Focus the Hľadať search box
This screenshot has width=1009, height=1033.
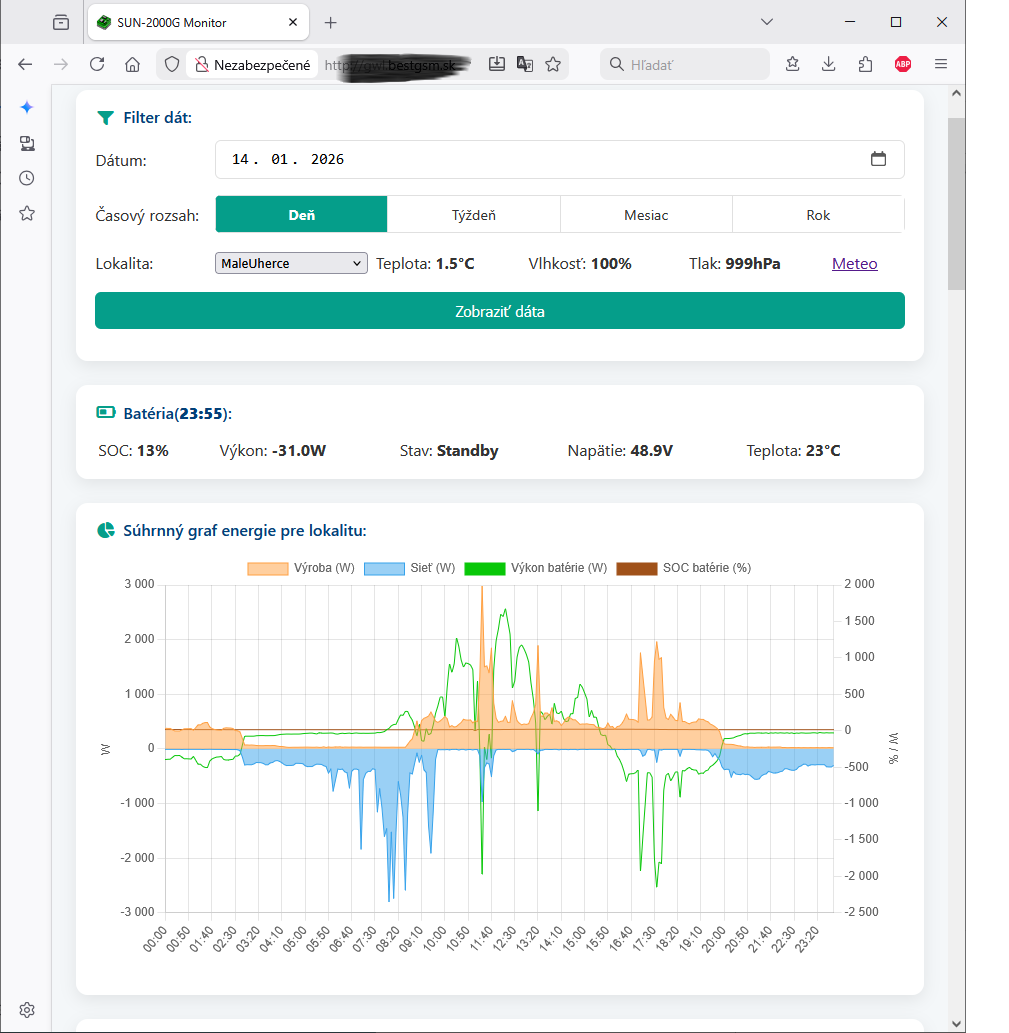coord(685,64)
